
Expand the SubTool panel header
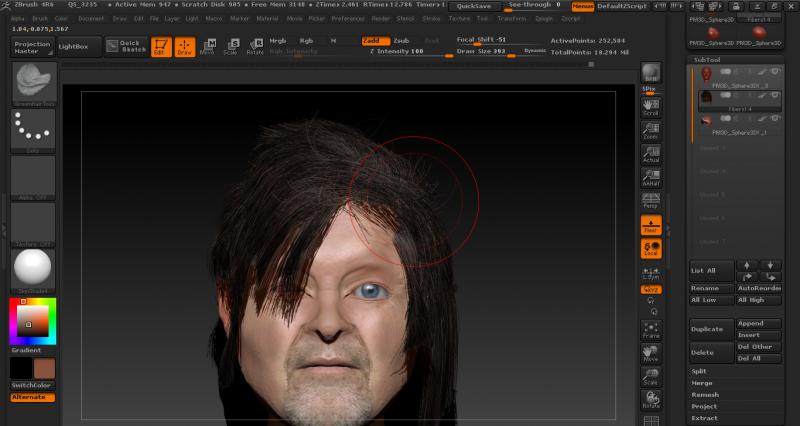pos(705,60)
